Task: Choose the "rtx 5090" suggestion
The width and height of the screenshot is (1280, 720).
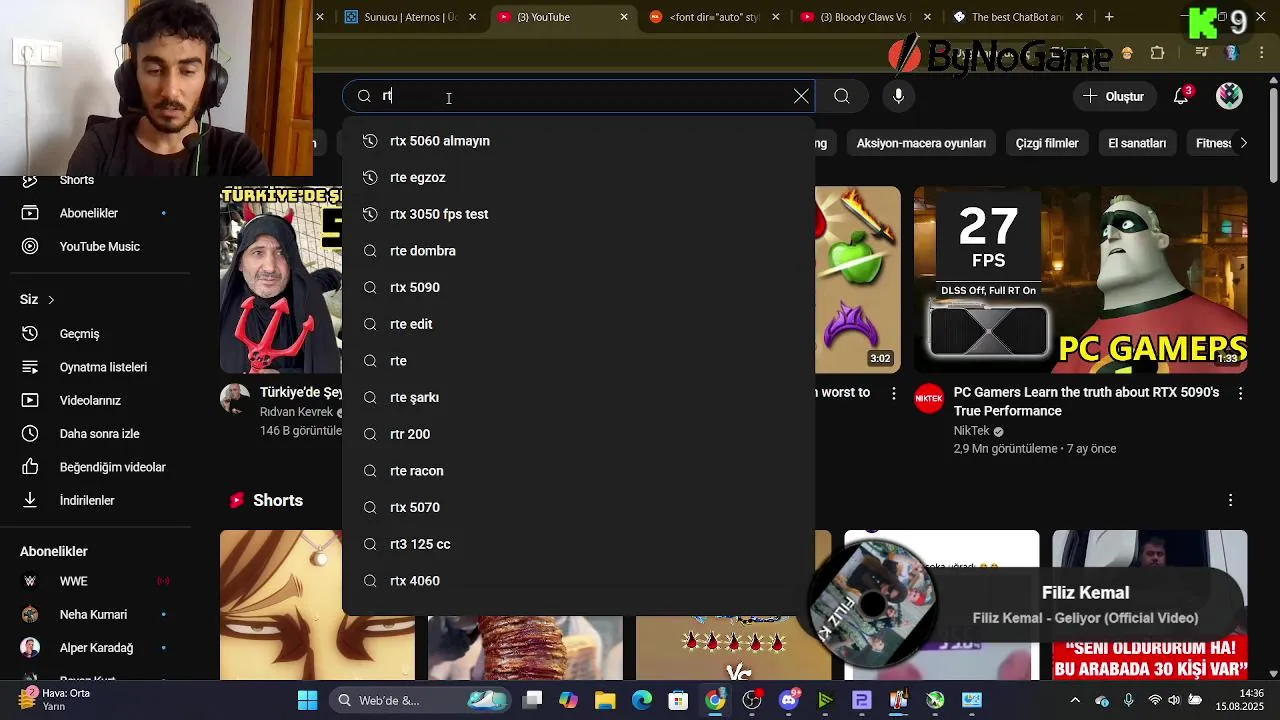Action: (x=578, y=287)
